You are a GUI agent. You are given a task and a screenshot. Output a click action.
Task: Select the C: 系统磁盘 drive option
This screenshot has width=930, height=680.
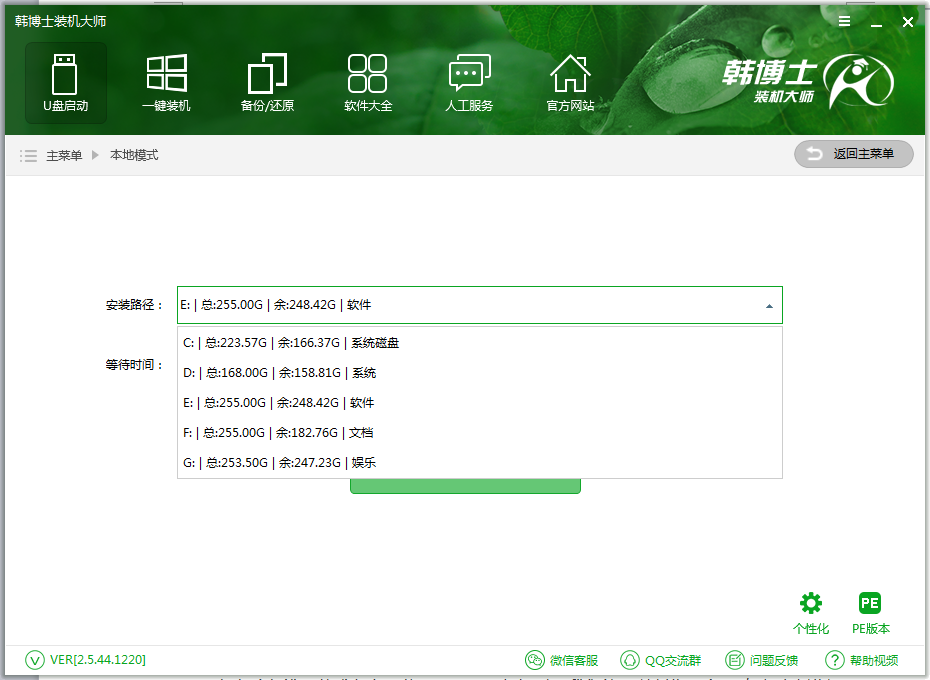click(x=479, y=342)
